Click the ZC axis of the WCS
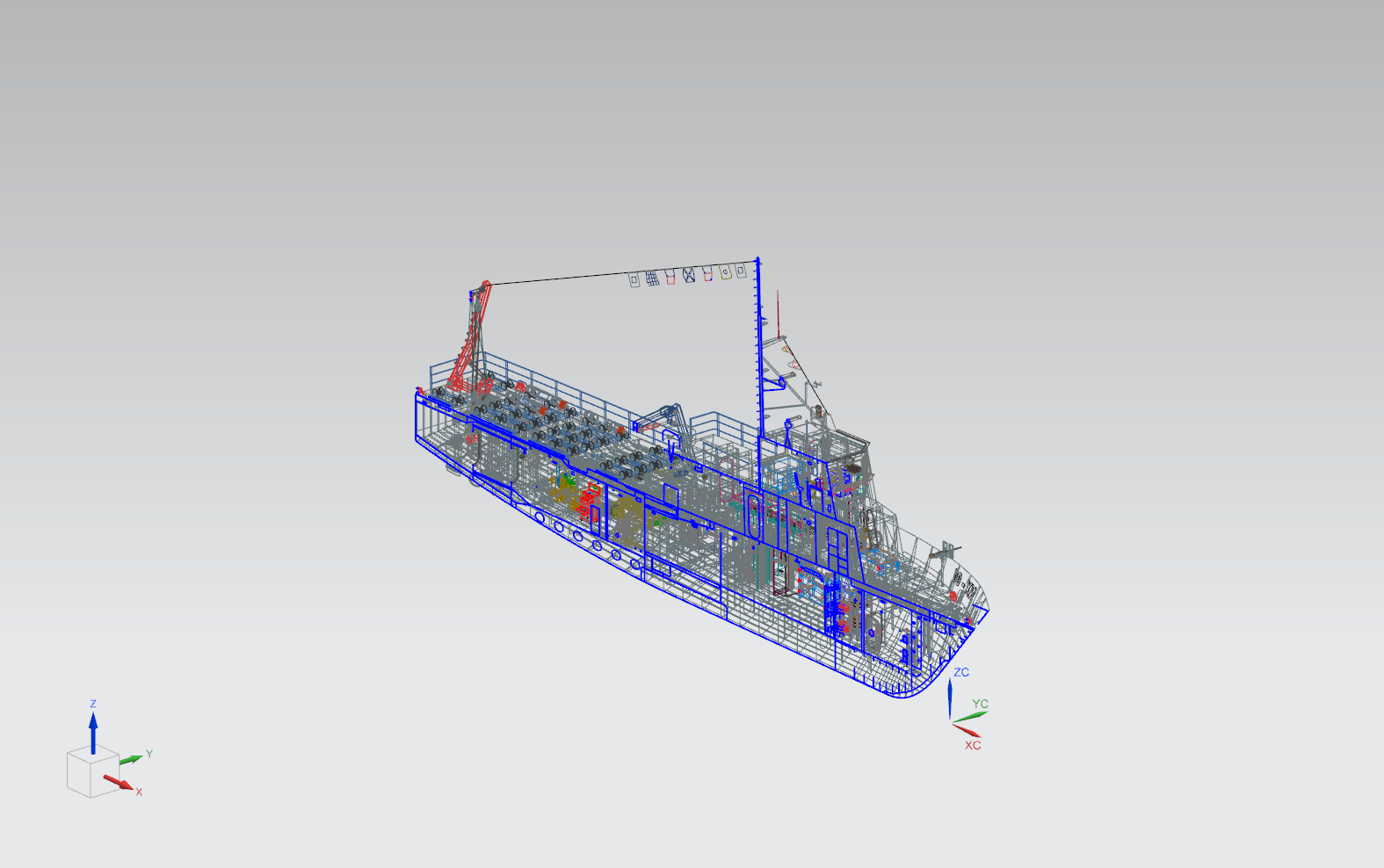The width and height of the screenshot is (1384, 868). [x=950, y=698]
